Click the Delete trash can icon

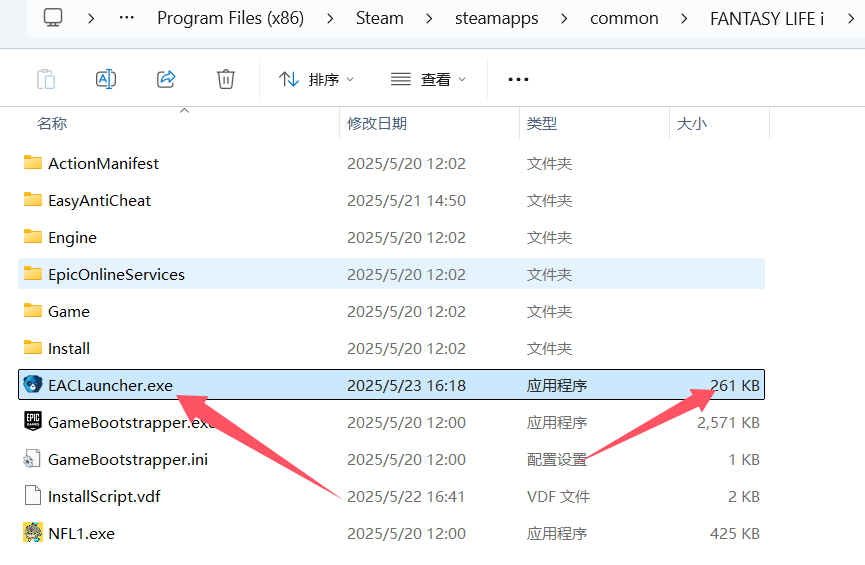(x=226, y=79)
